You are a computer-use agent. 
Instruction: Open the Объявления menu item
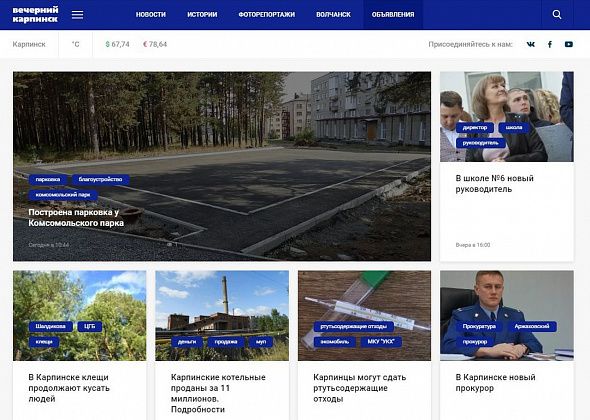[x=393, y=15]
